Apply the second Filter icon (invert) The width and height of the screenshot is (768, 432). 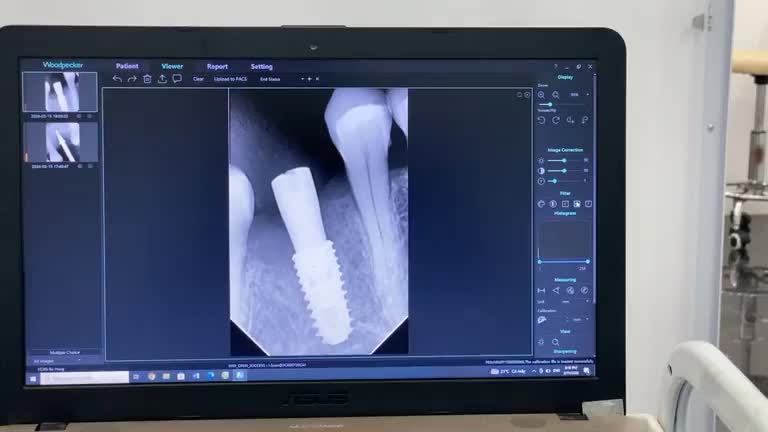tap(553, 204)
